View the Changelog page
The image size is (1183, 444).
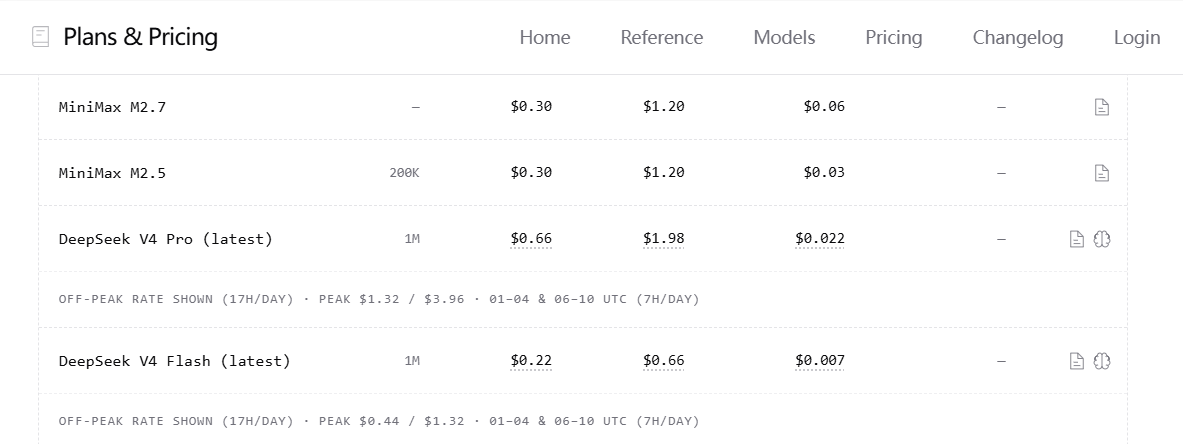tap(1018, 38)
